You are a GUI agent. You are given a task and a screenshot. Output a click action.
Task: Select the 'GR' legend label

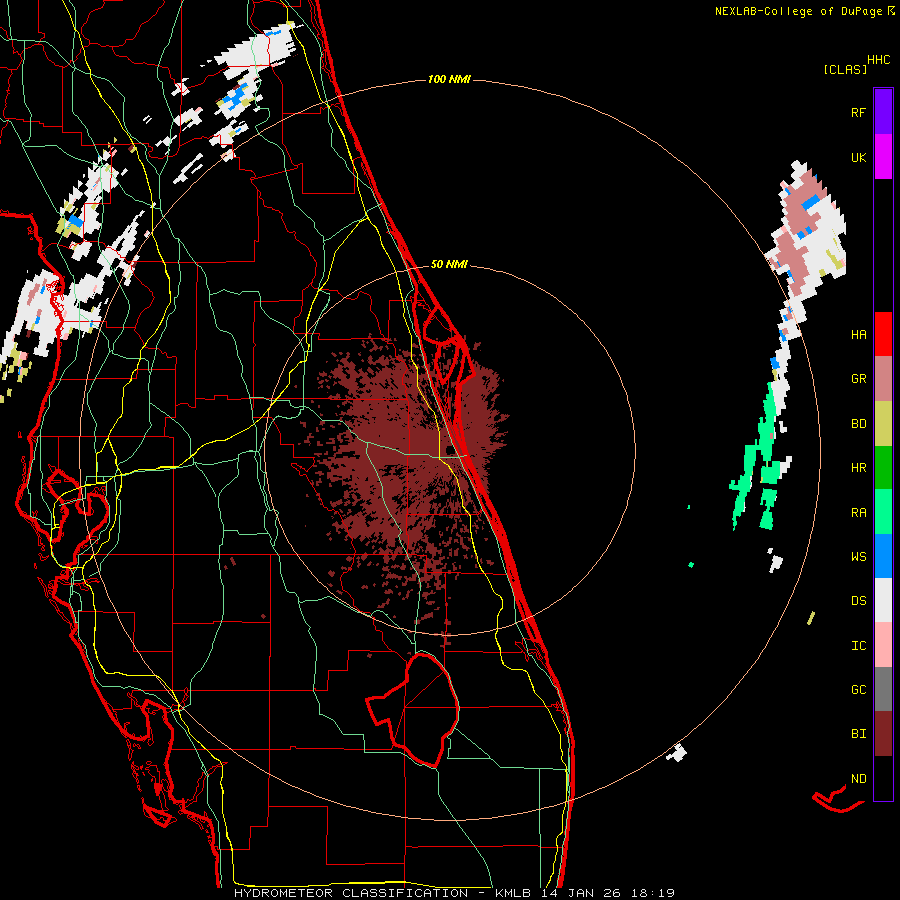click(858, 379)
